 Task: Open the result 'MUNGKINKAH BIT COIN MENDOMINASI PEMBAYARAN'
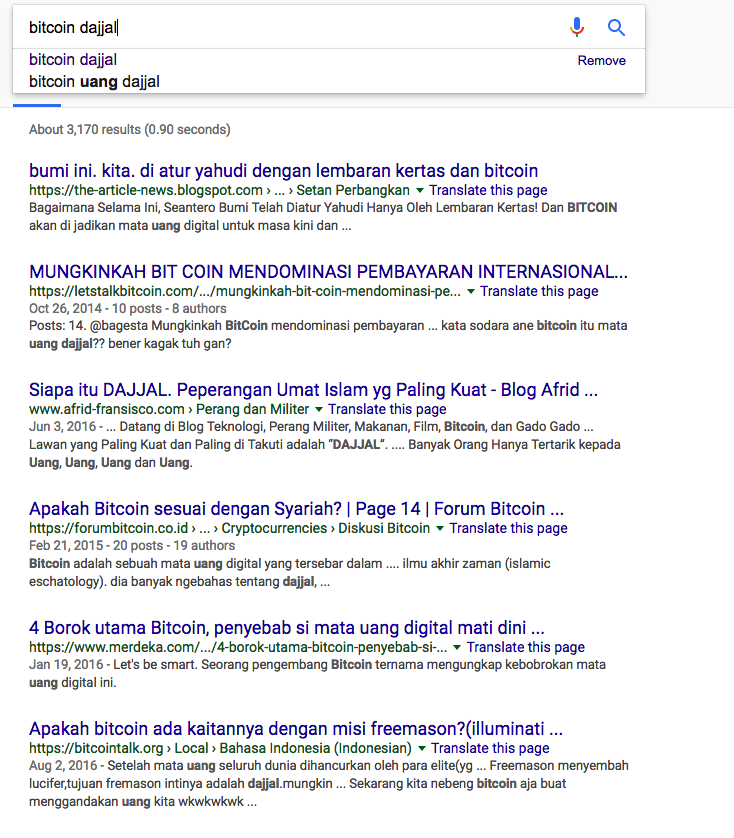point(328,271)
